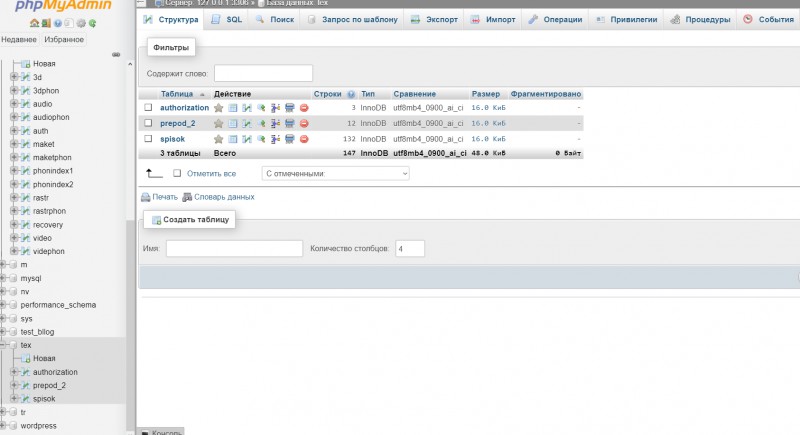
Task: Expand the 3d table tree node
Action: (x=14, y=77)
